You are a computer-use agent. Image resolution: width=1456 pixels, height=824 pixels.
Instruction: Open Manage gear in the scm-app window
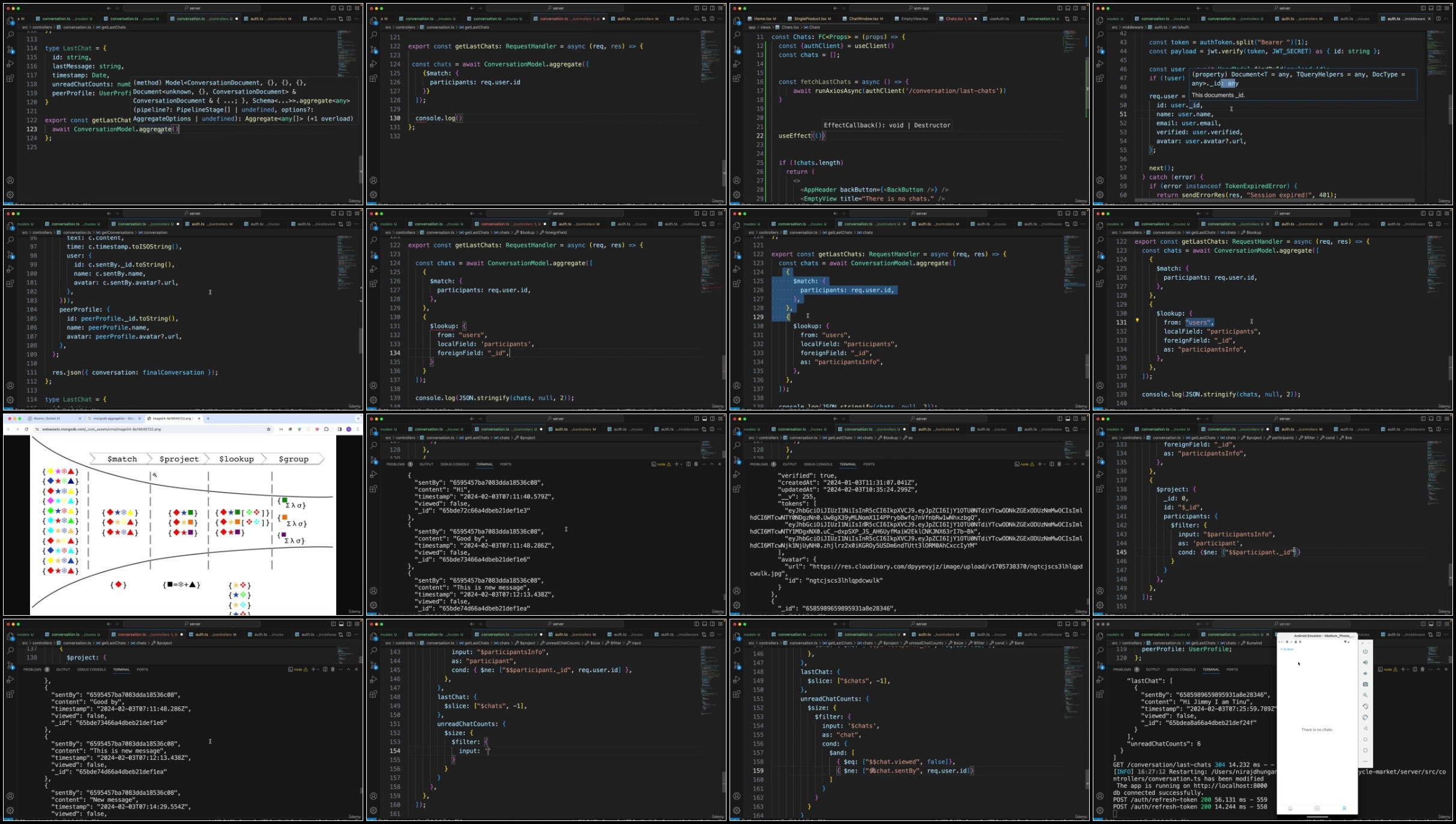tap(737, 194)
